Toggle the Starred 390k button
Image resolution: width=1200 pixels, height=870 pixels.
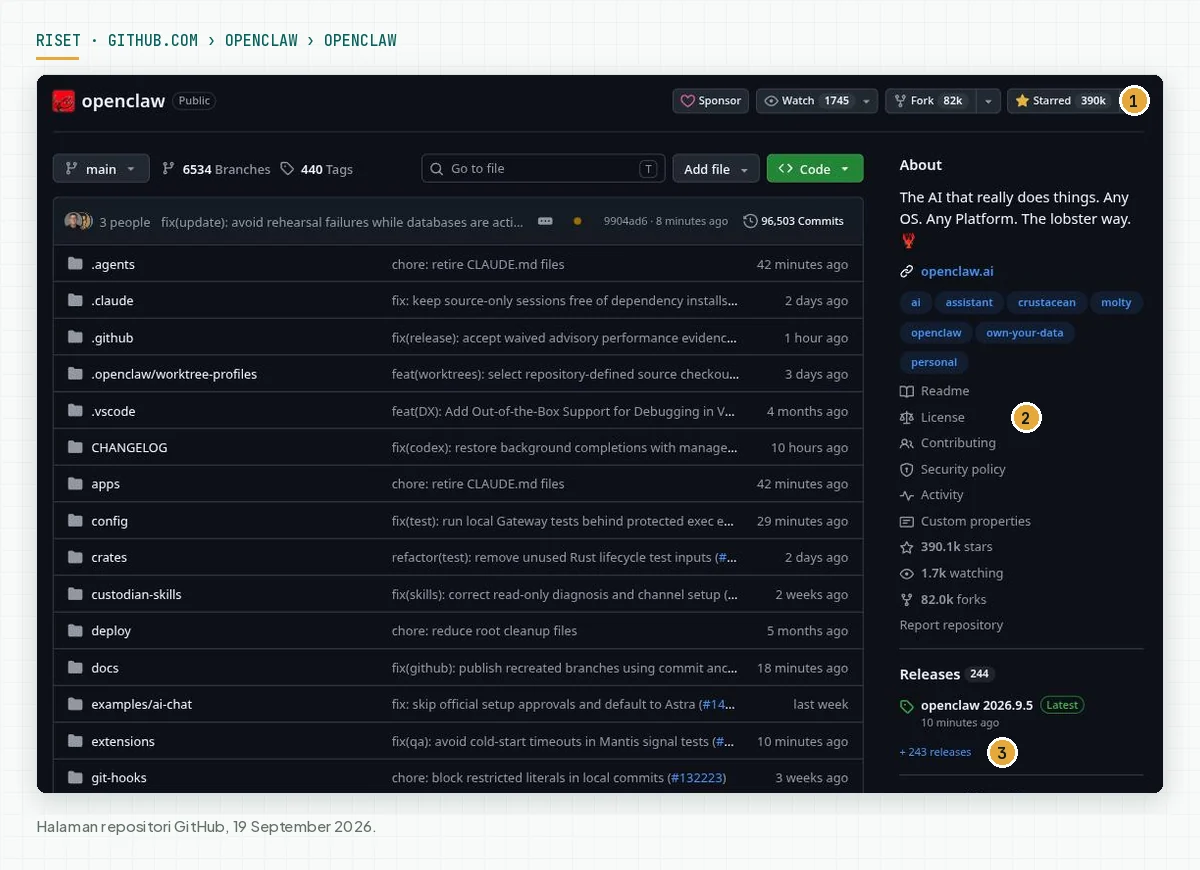coord(1062,101)
